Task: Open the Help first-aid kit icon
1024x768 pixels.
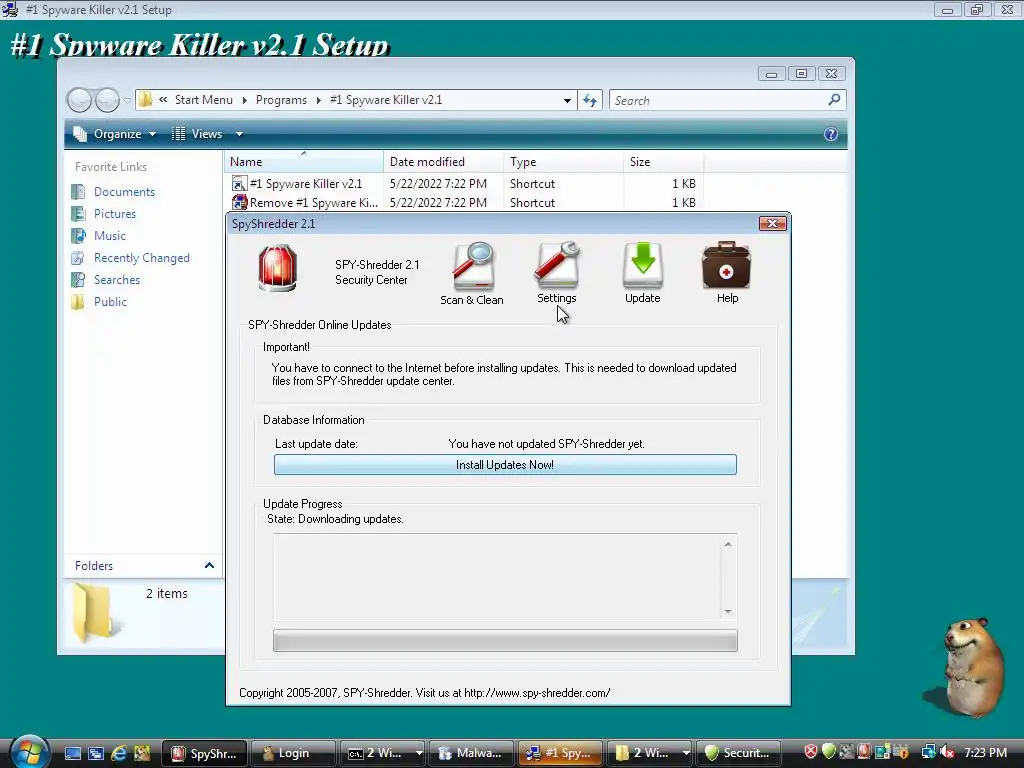Action: 727,273
